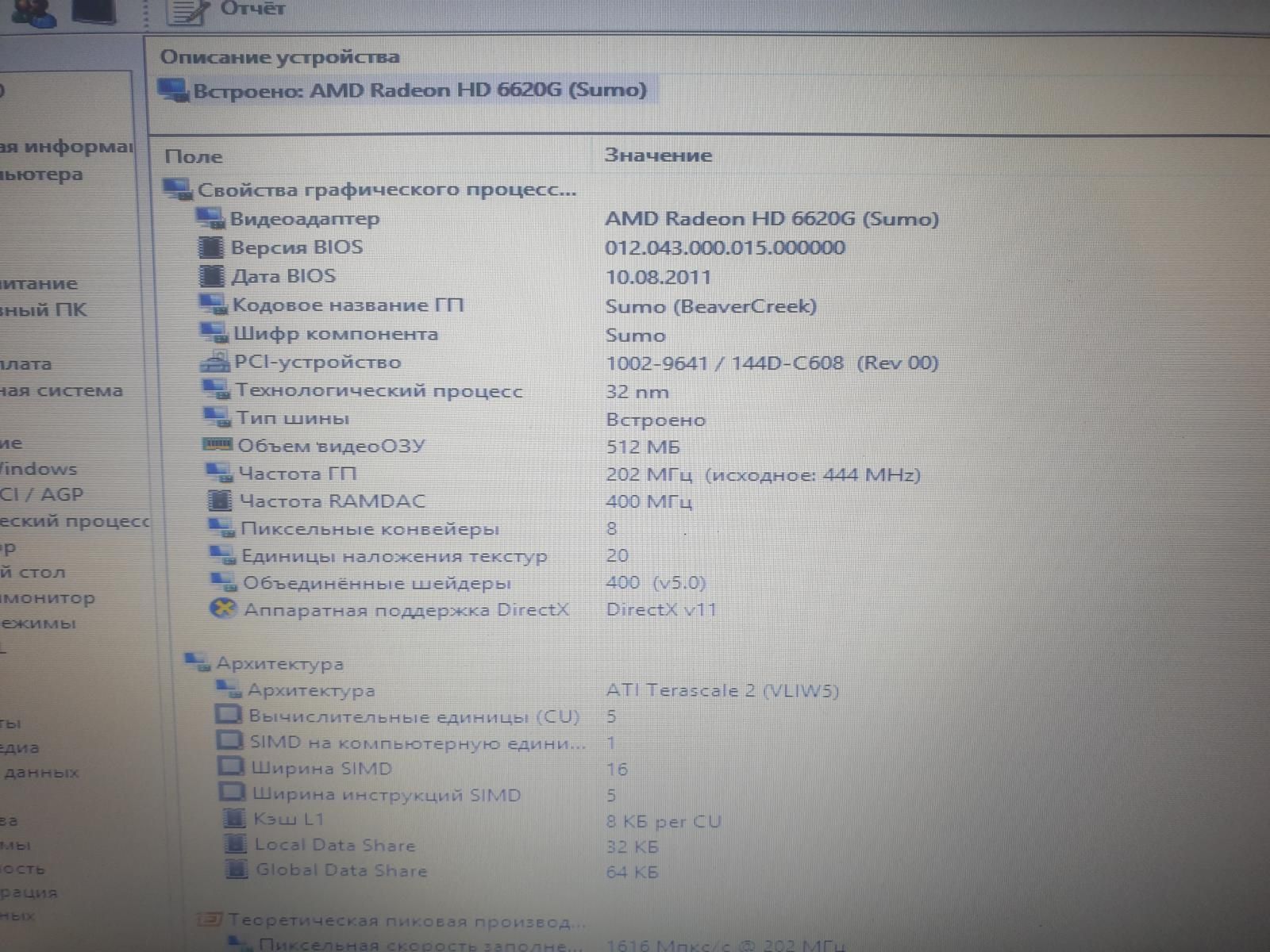Click the Значение column header
Image resolution: width=1270 pixels, height=952 pixels.
pos(658,155)
